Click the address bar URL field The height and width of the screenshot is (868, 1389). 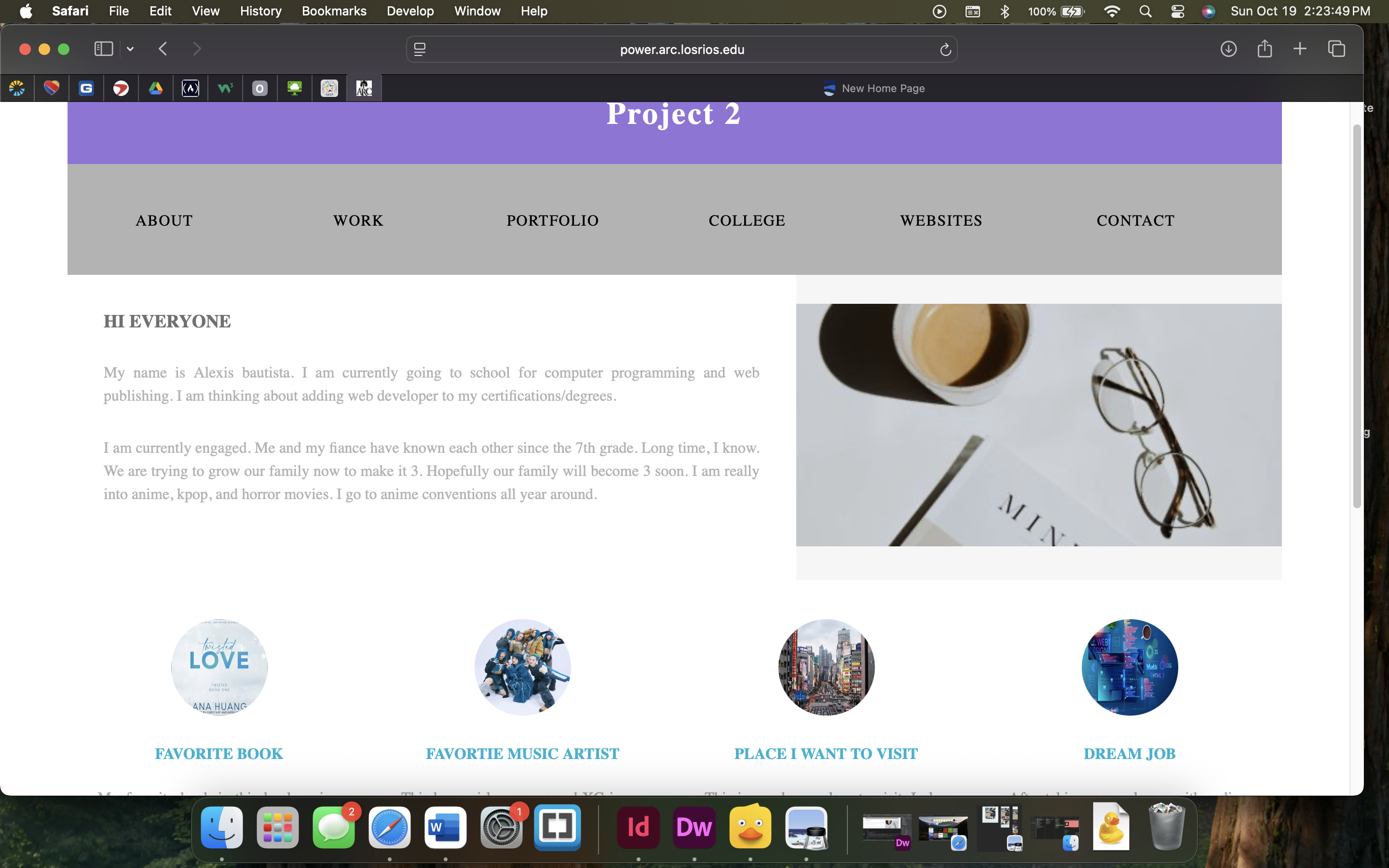click(x=681, y=50)
